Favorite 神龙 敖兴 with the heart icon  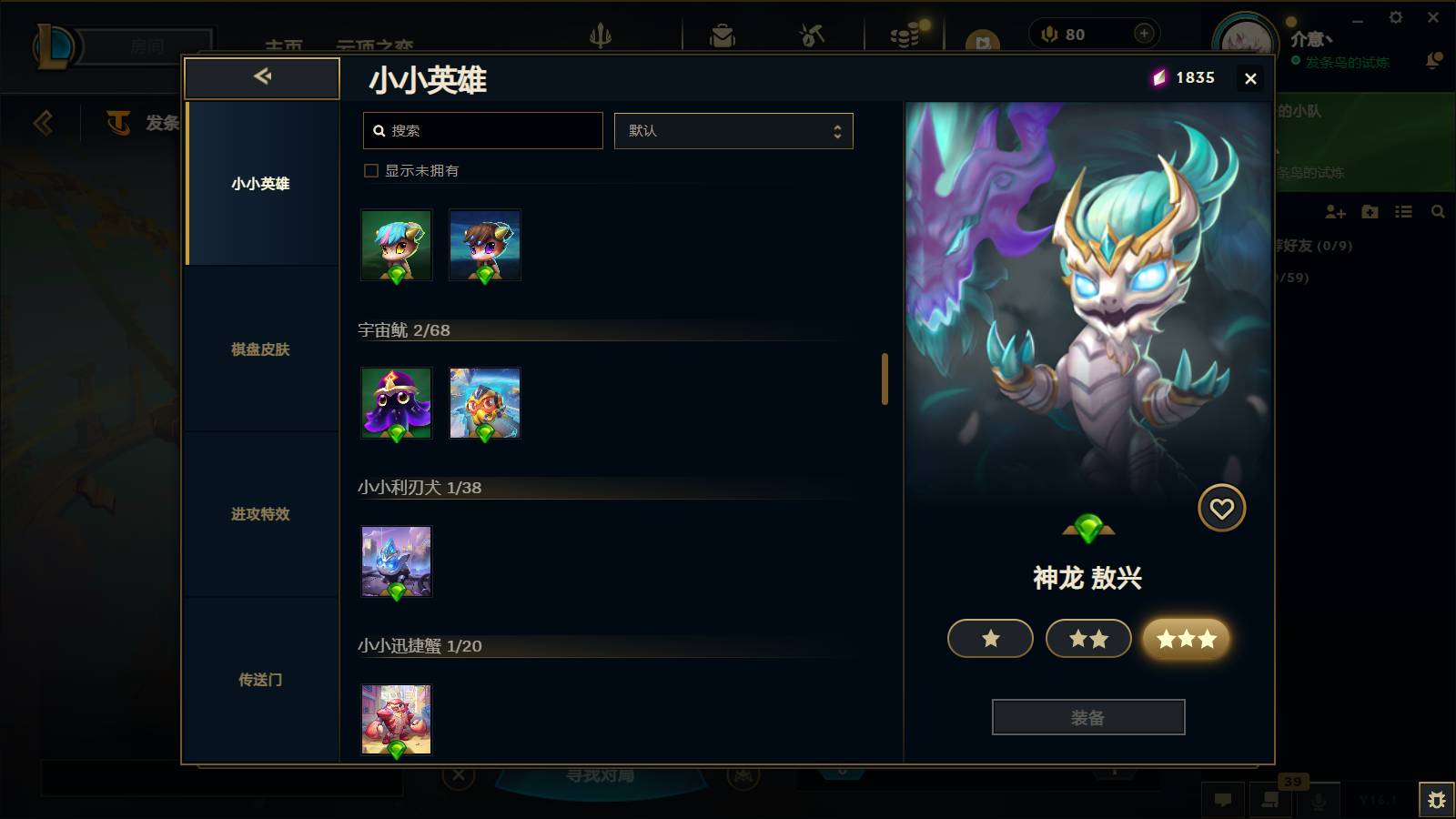pyautogui.click(x=1221, y=509)
